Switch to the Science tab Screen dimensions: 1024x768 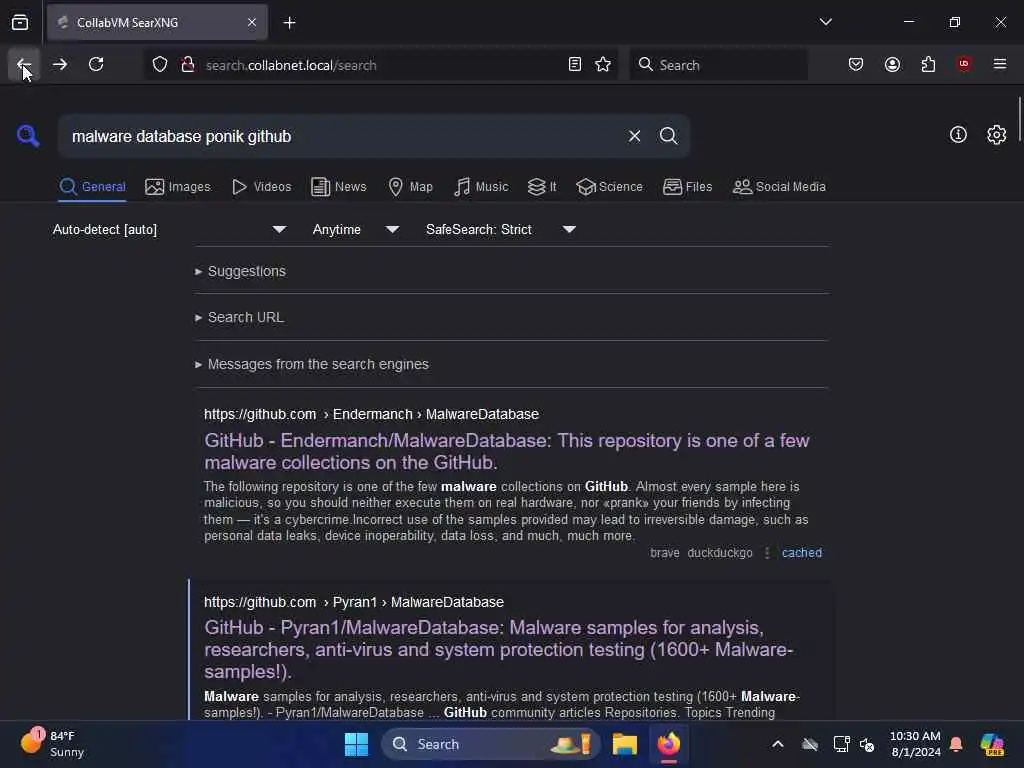click(609, 187)
